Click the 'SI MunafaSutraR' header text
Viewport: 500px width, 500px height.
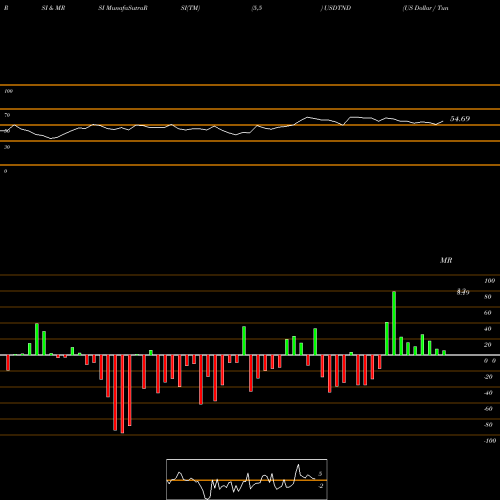click(123, 8)
